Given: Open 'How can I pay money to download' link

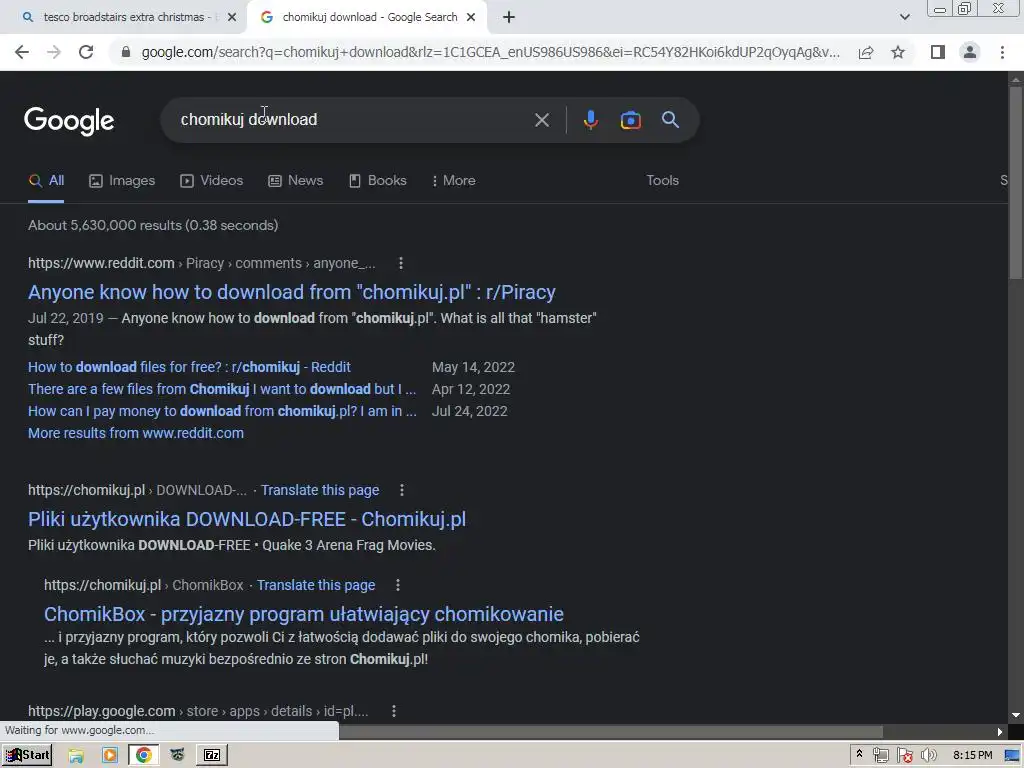Looking at the screenshot, I should [222, 411].
